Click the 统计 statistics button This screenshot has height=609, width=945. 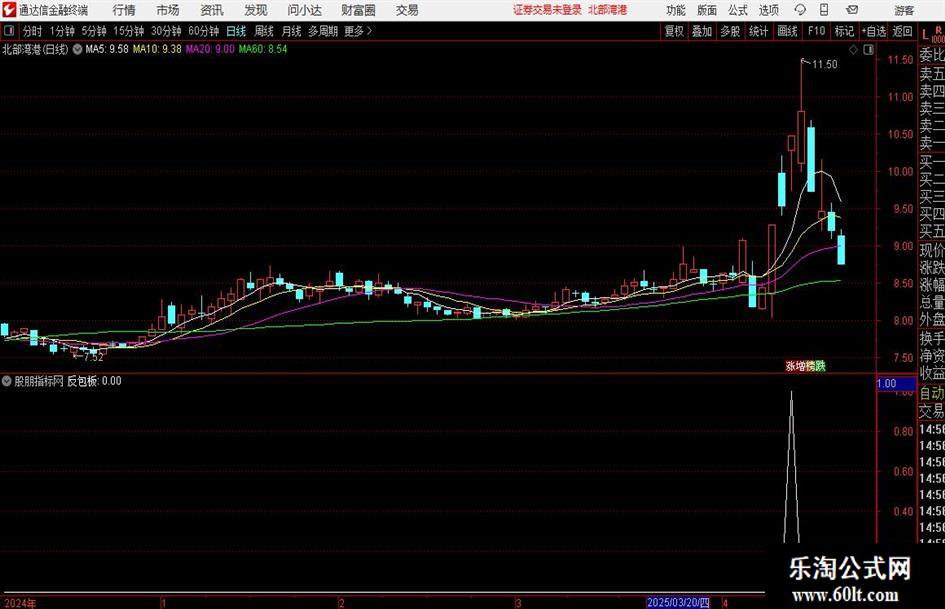point(759,31)
